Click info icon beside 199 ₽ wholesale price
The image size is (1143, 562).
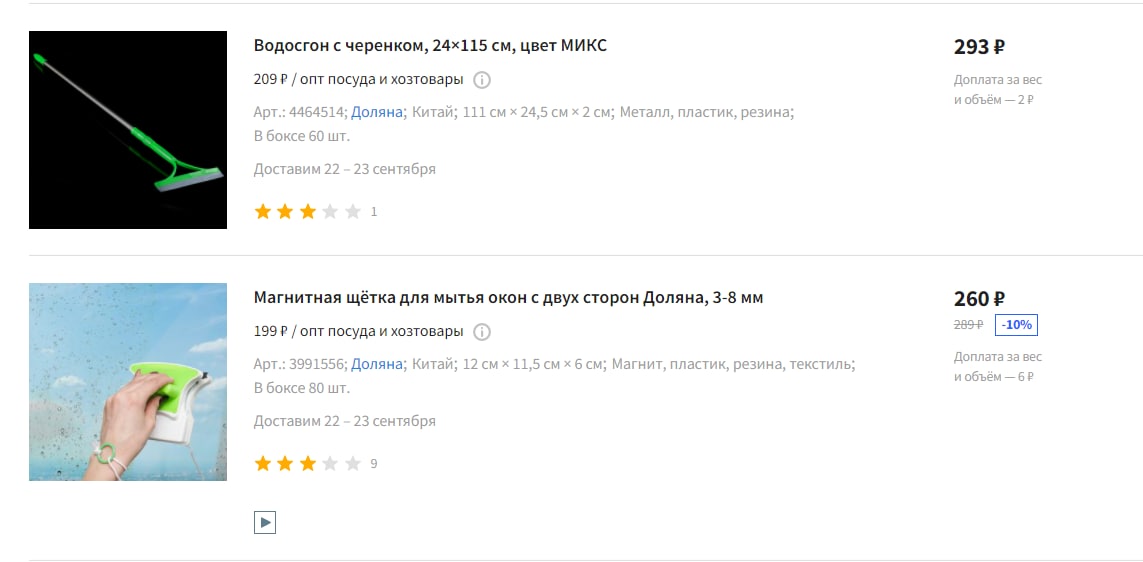coord(482,332)
